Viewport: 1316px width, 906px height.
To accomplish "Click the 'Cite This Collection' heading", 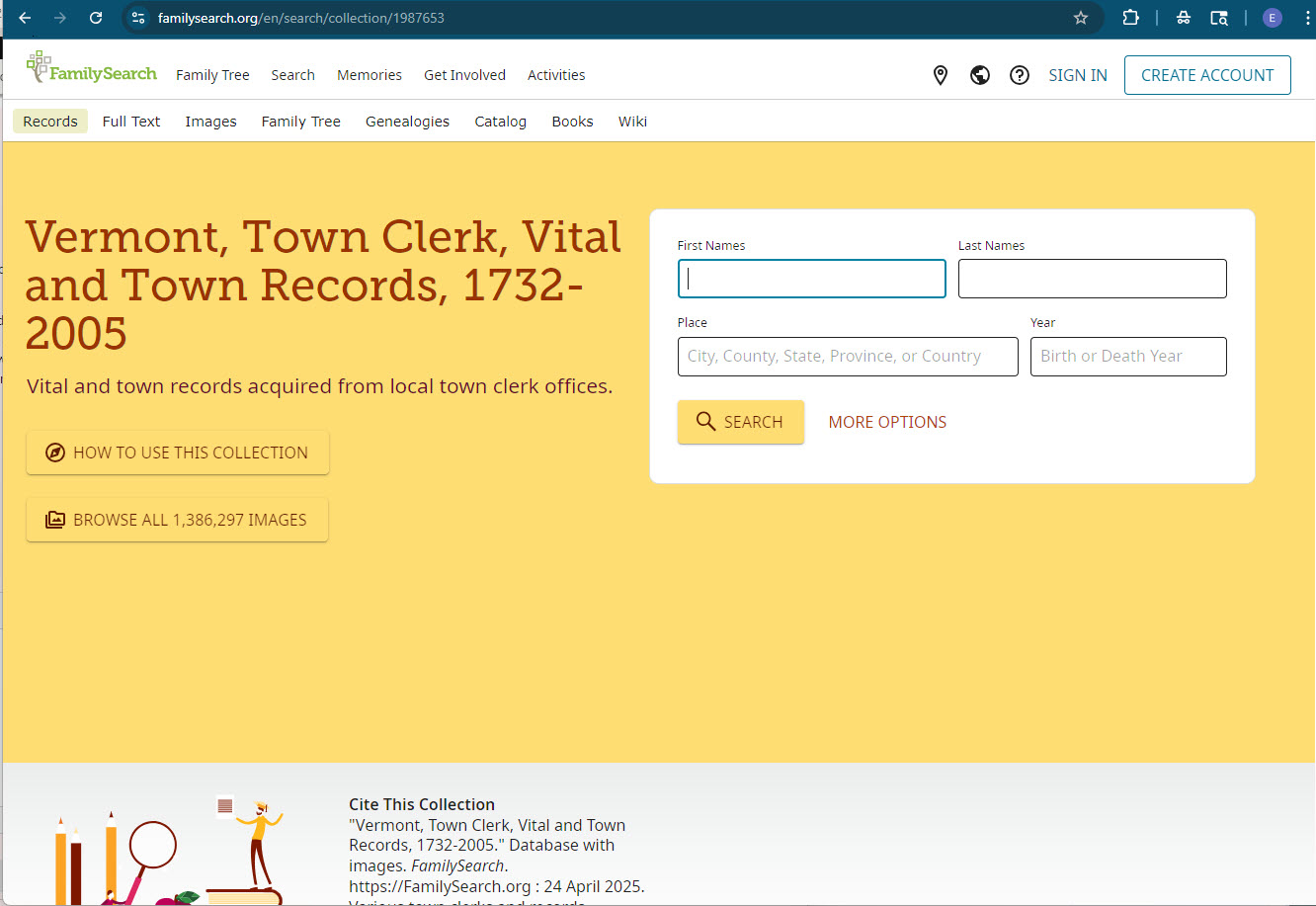I will [x=422, y=804].
